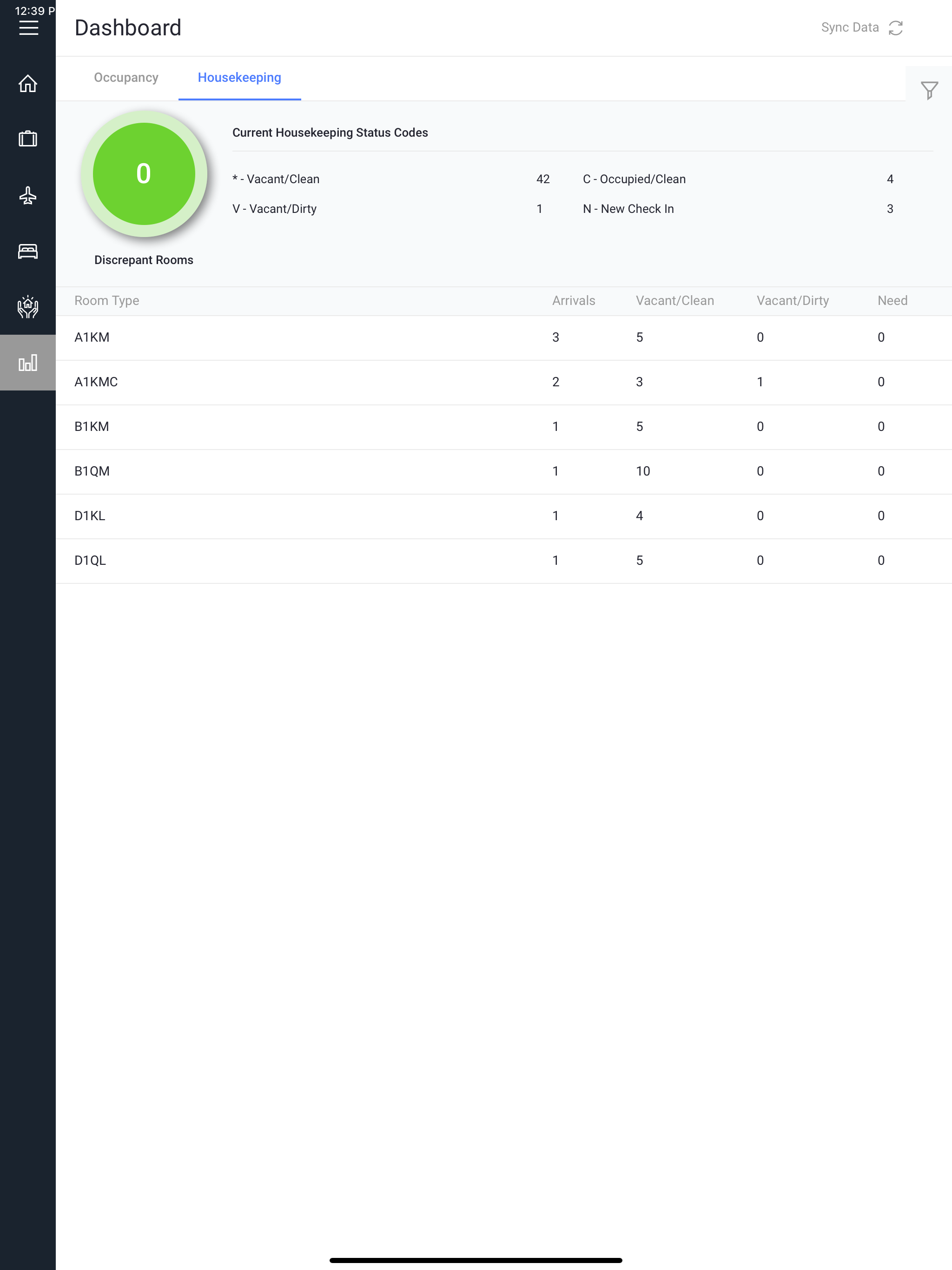Go to the Home sidebar icon
952x1270 pixels.
(27, 84)
